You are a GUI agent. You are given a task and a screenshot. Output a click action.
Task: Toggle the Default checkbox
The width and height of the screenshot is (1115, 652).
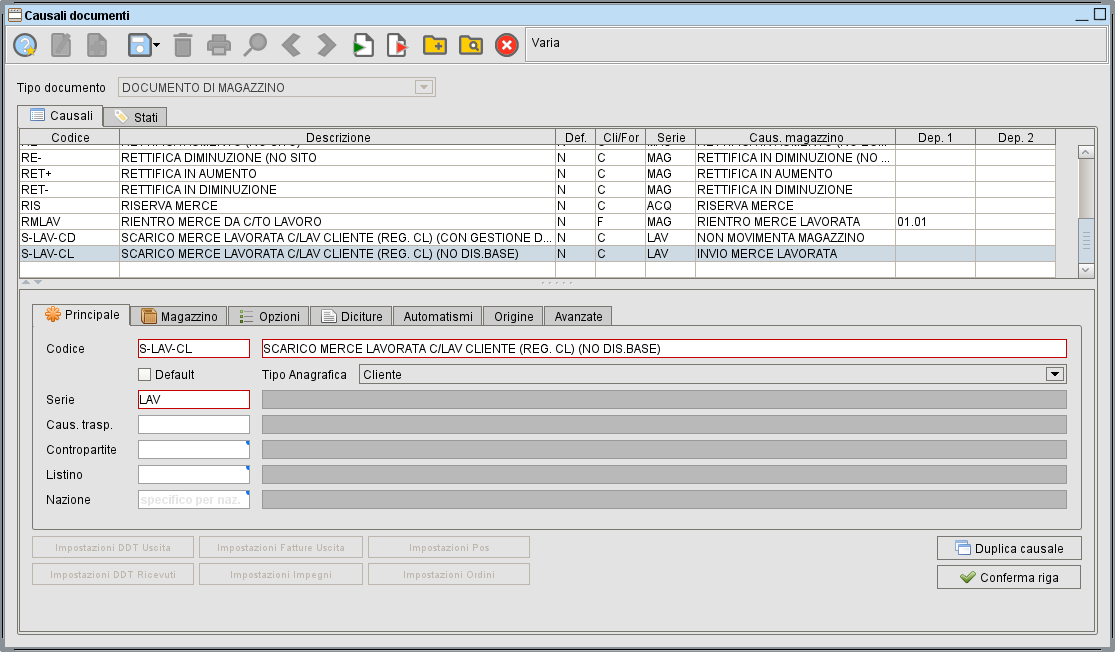click(x=144, y=375)
